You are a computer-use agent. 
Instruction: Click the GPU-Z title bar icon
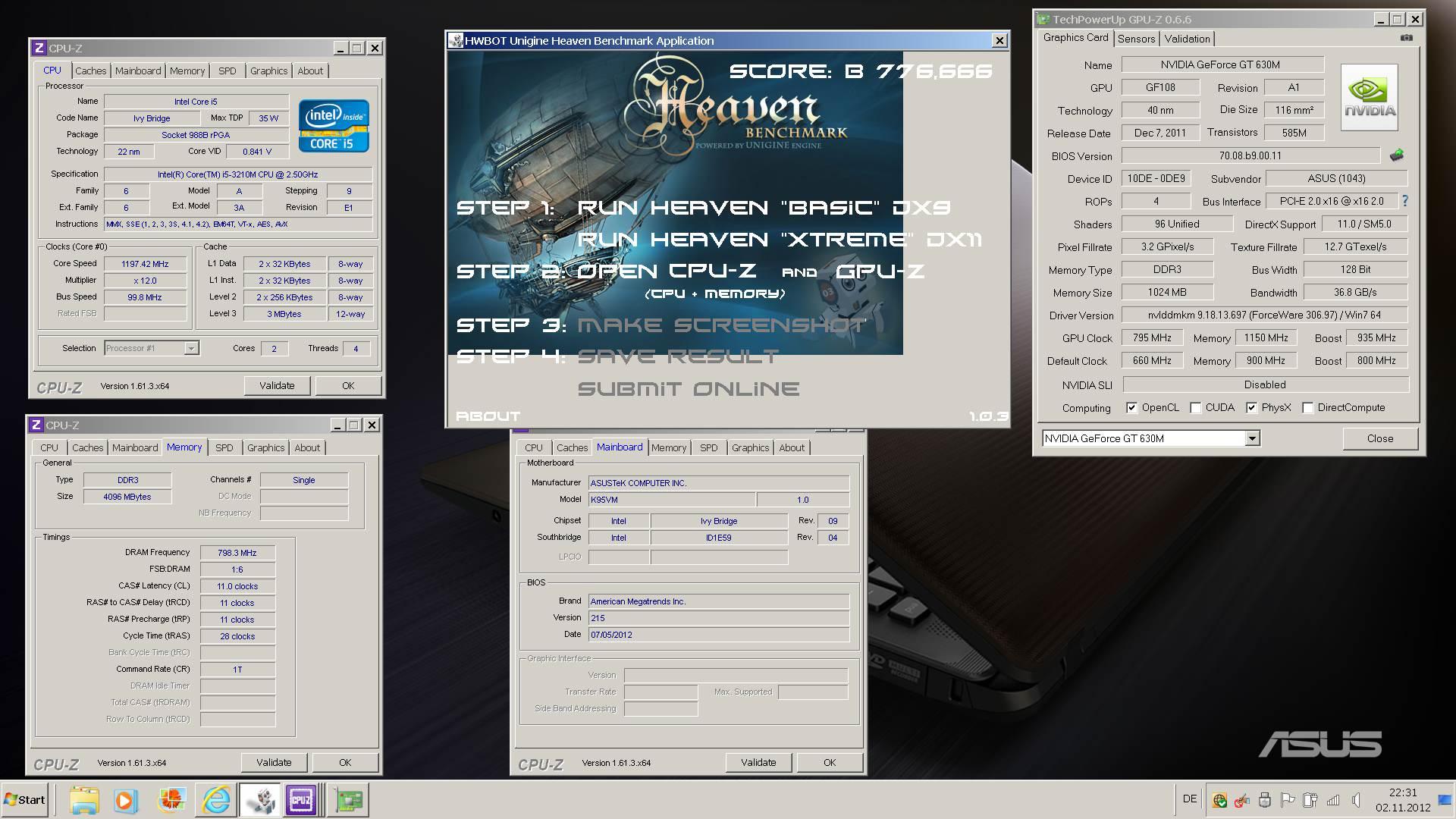click(1044, 20)
